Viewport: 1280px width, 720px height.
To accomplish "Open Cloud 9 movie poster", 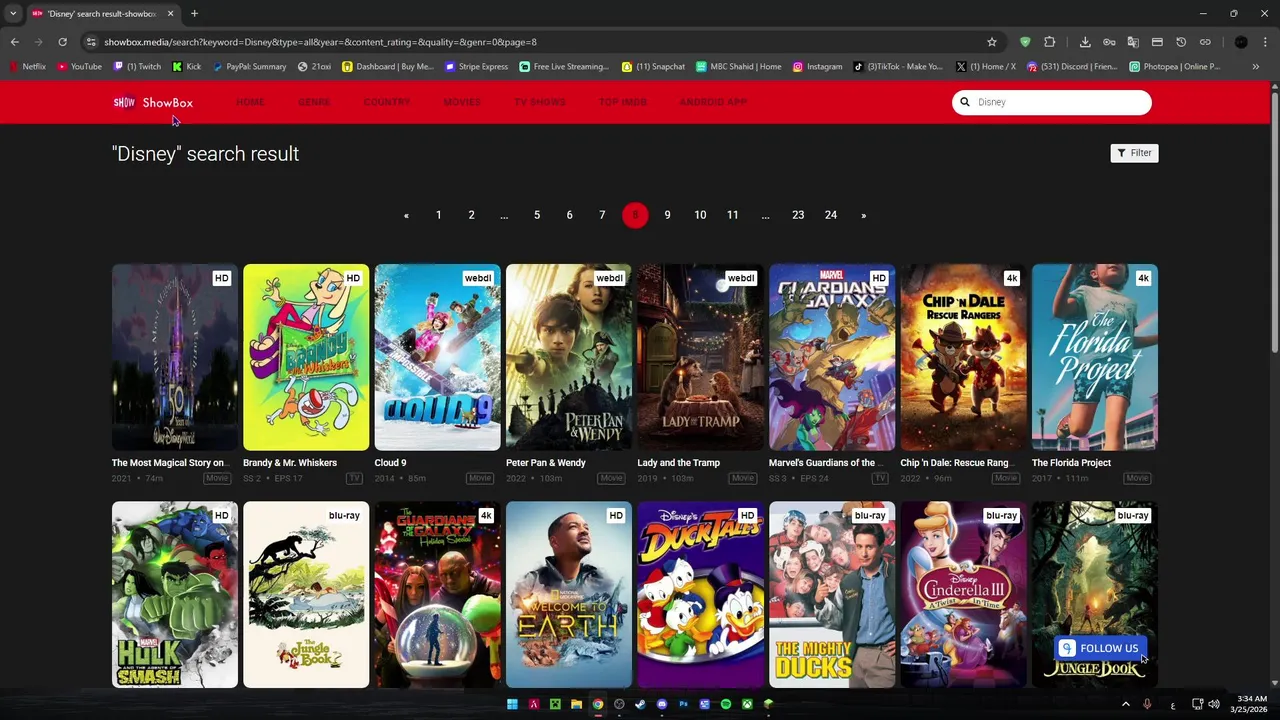I will coord(437,357).
